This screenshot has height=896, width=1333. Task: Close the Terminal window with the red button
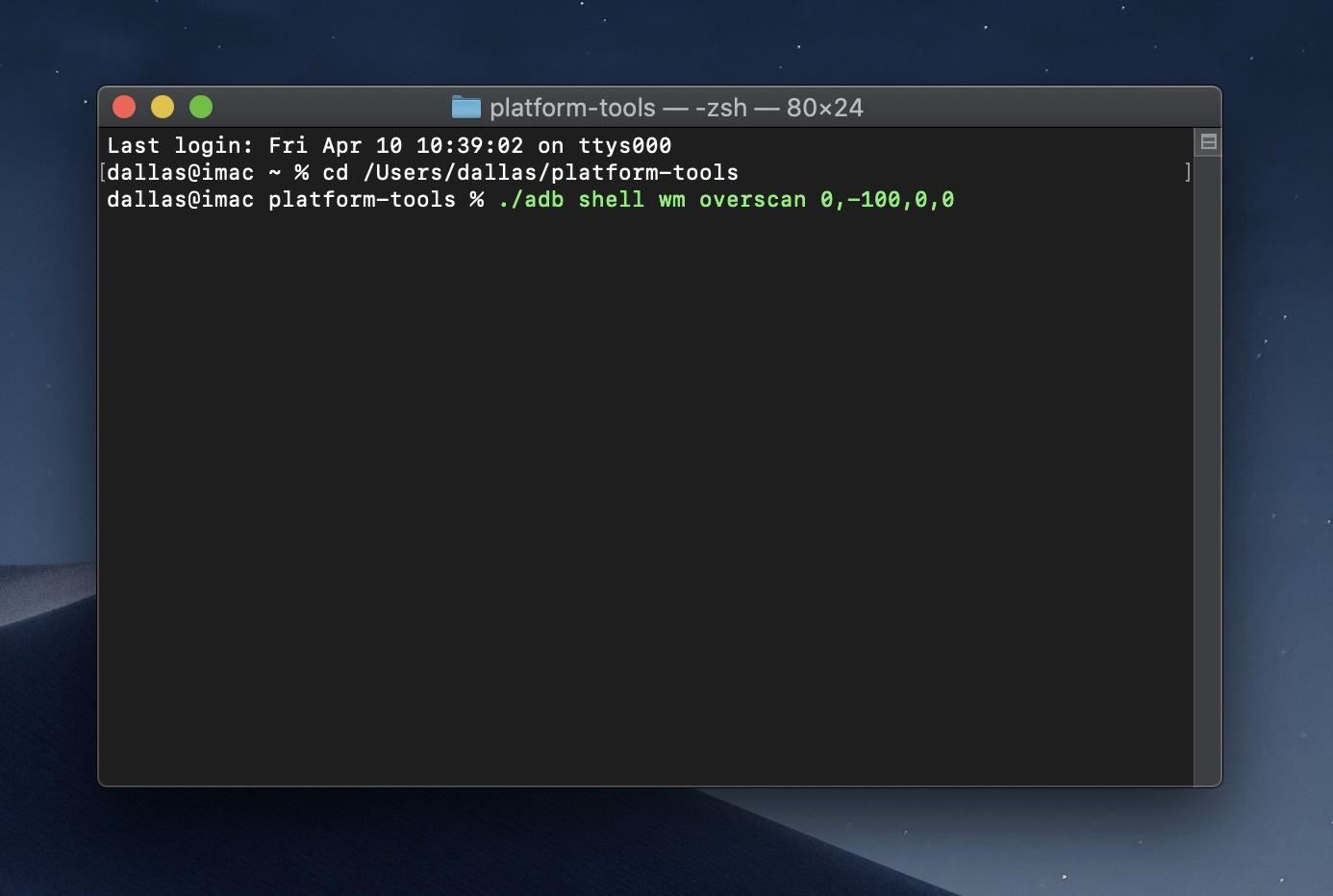tap(124, 107)
